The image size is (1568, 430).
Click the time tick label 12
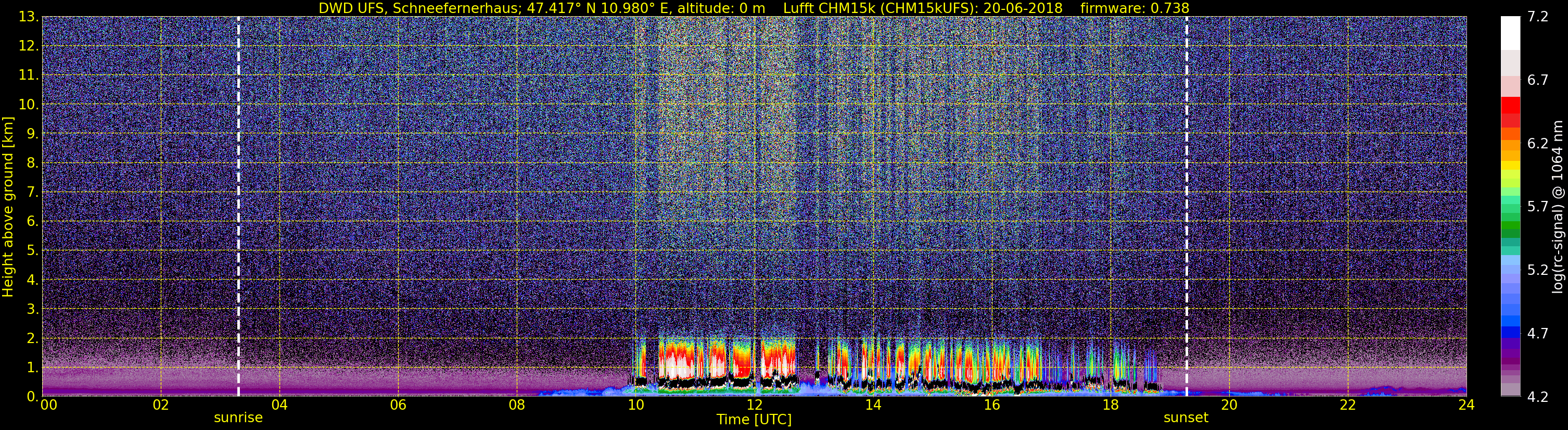tap(754, 405)
